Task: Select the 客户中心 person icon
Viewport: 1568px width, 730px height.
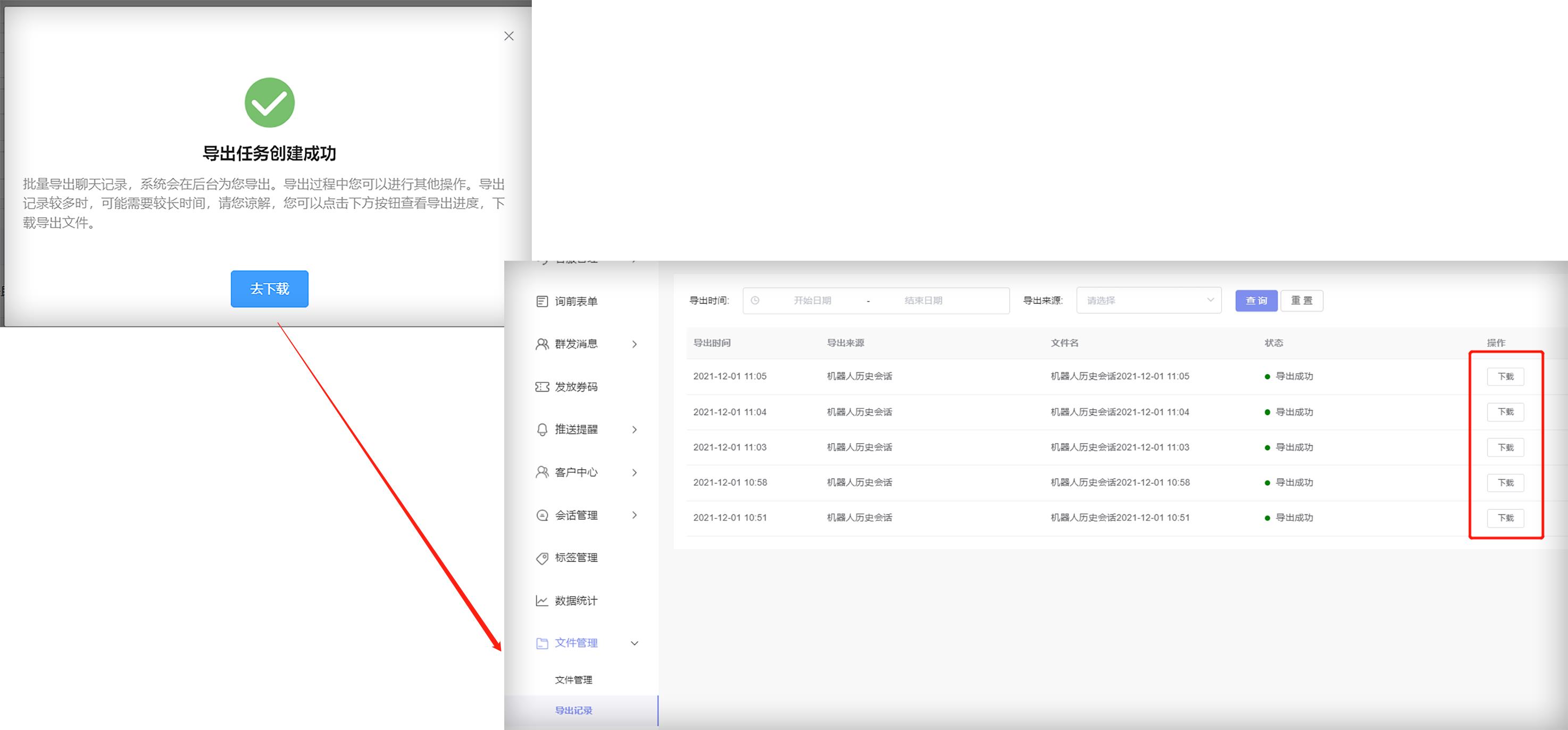Action: 542,472
